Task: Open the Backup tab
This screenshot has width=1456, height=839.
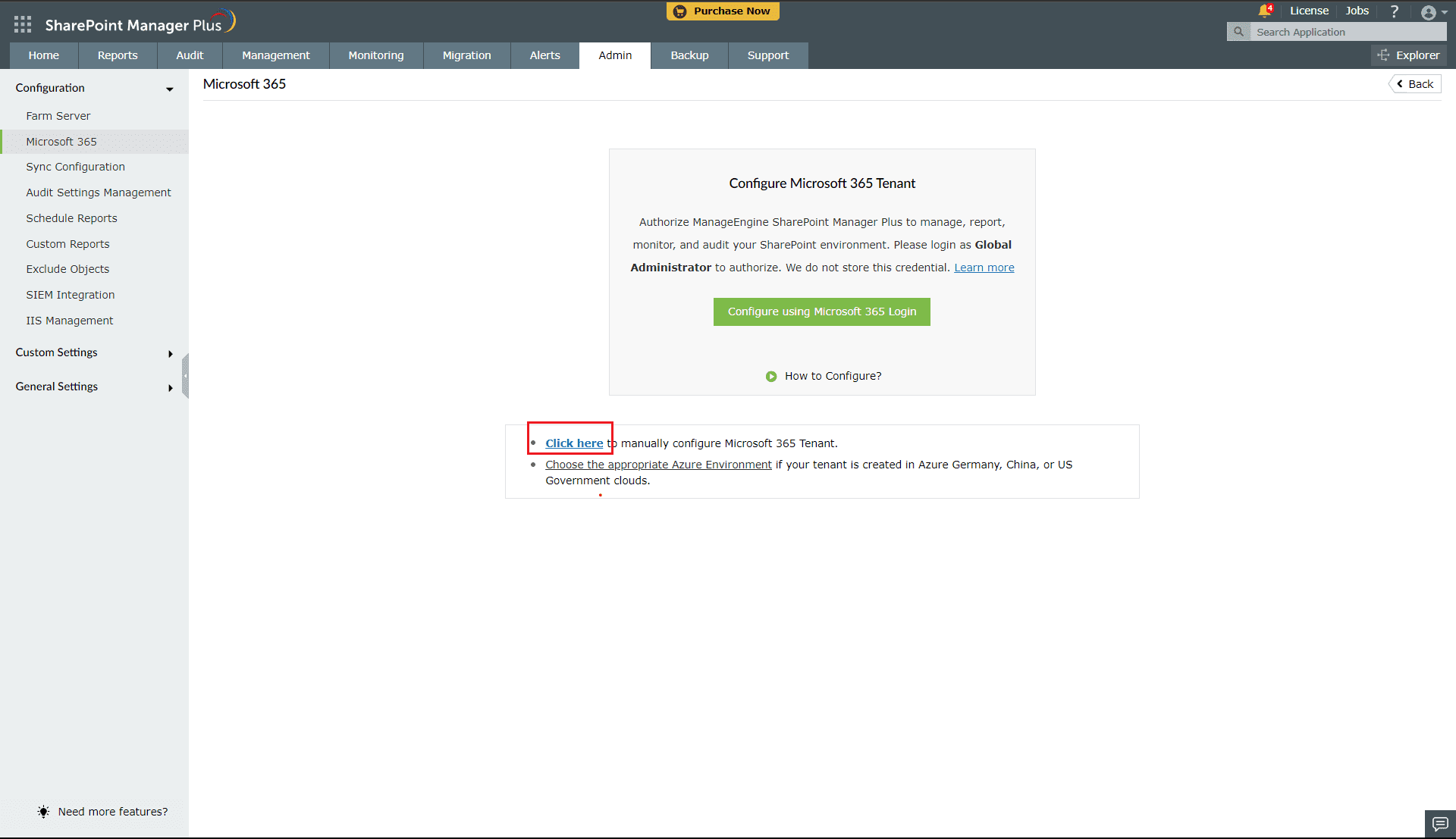Action: coord(689,55)
